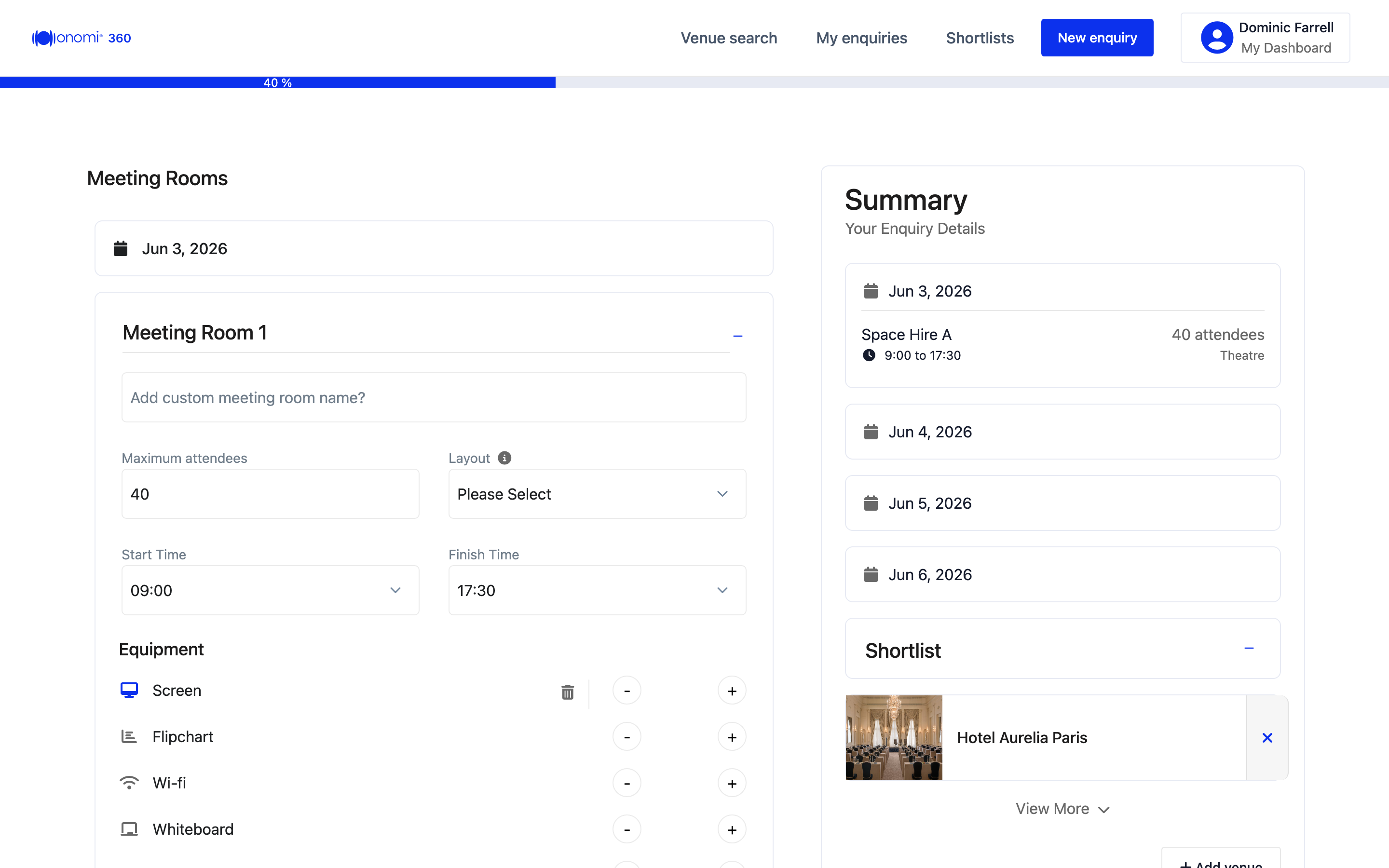Click the Equipment heading
Screen dimensions: 1389x868
tap(161, 649)
